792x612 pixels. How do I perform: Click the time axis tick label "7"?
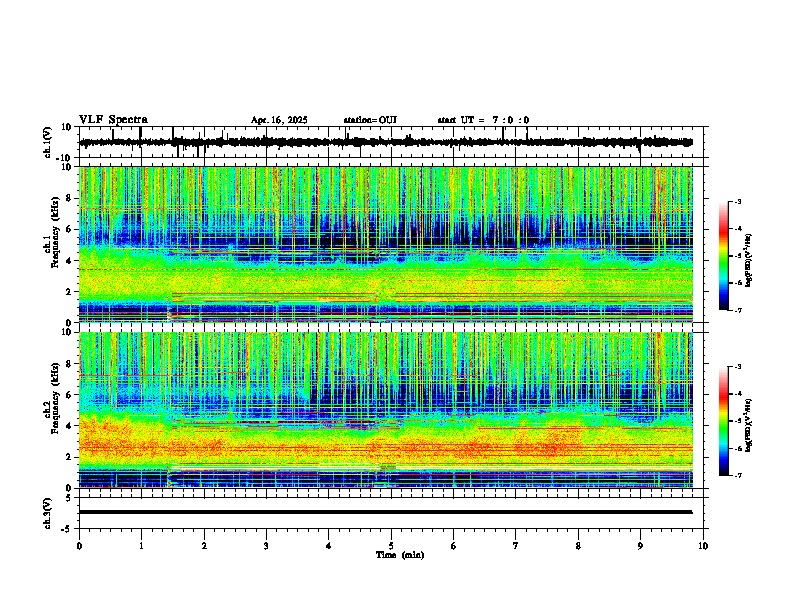[x=516, y=546]
